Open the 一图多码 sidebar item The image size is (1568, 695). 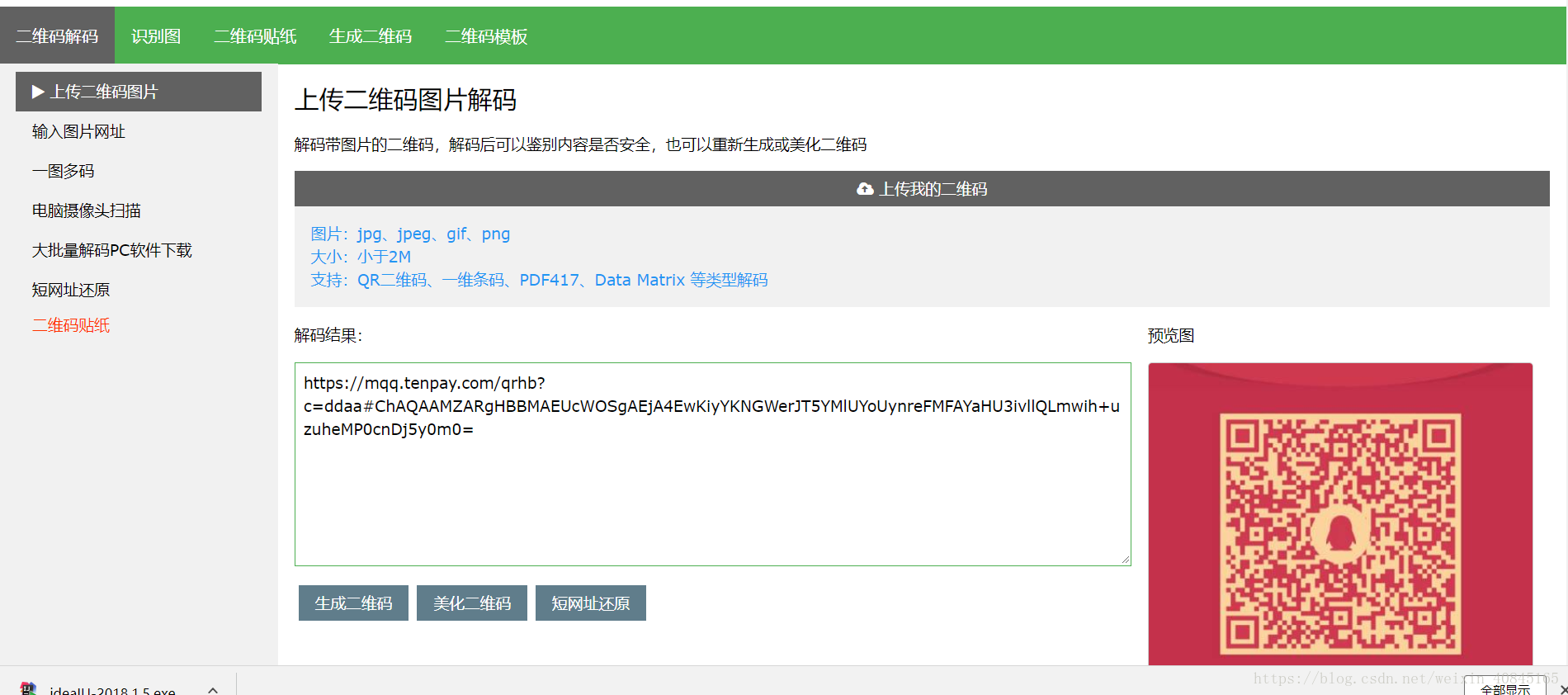[63, 171]
